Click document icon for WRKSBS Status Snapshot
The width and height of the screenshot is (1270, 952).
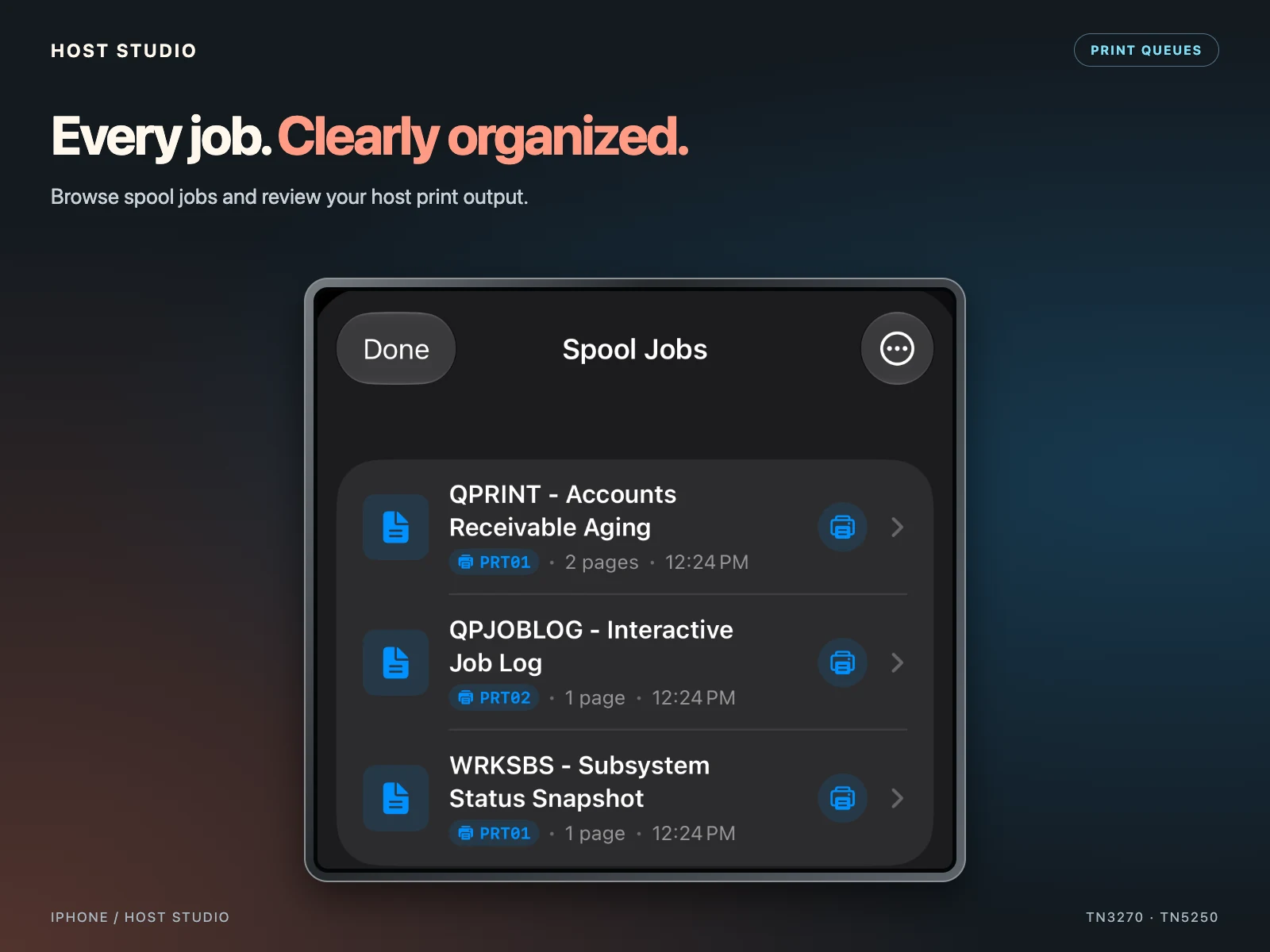(x=396, y=798)
